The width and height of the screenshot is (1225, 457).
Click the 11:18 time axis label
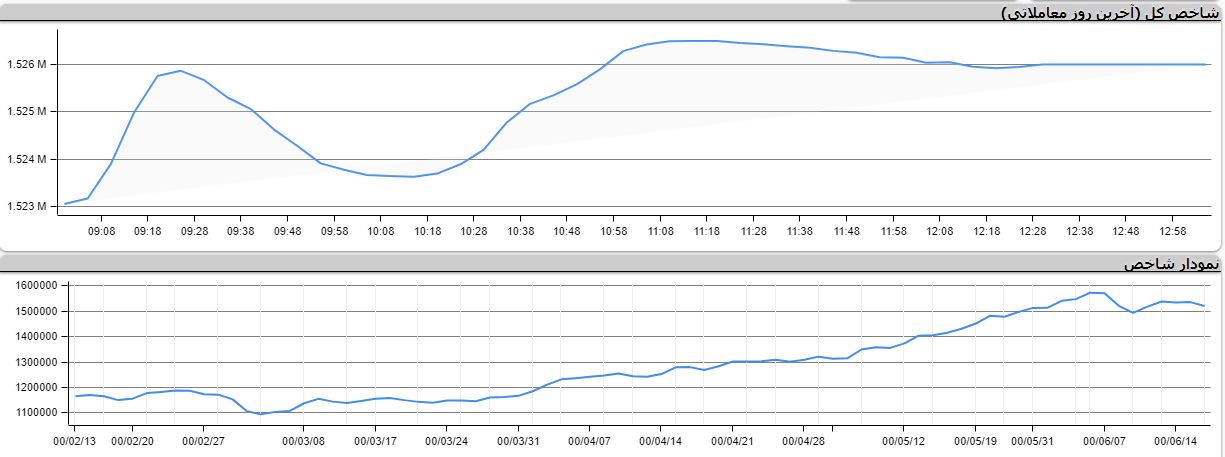tap(706, 231)
